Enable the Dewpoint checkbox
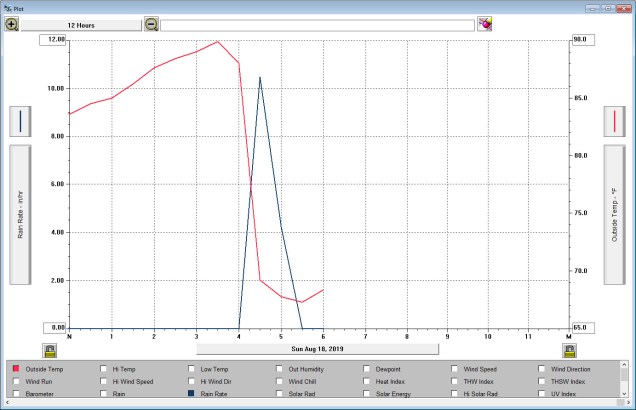This screenshot has width=636, height=410. click(367, 369)
